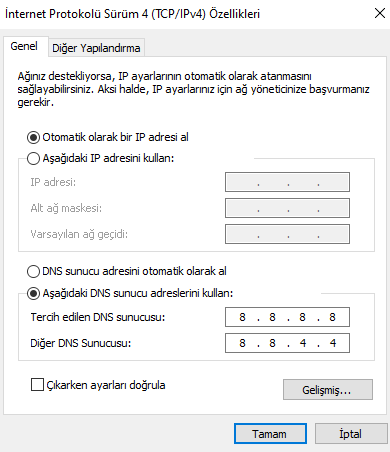Click the Alt ağ maskesi field

pyautogui.click(x=287, y=208)
